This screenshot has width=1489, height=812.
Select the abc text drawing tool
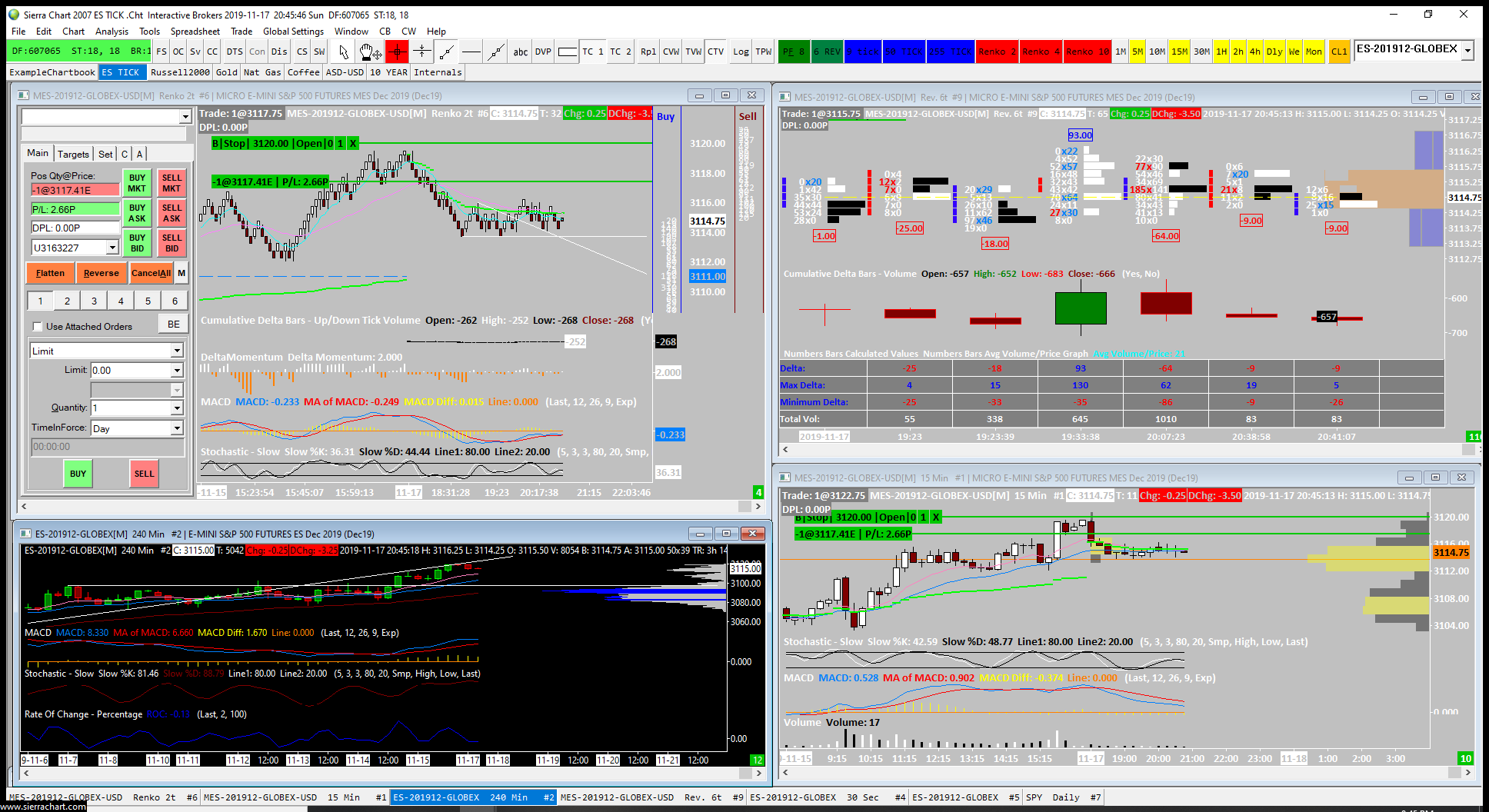point(521,52)
